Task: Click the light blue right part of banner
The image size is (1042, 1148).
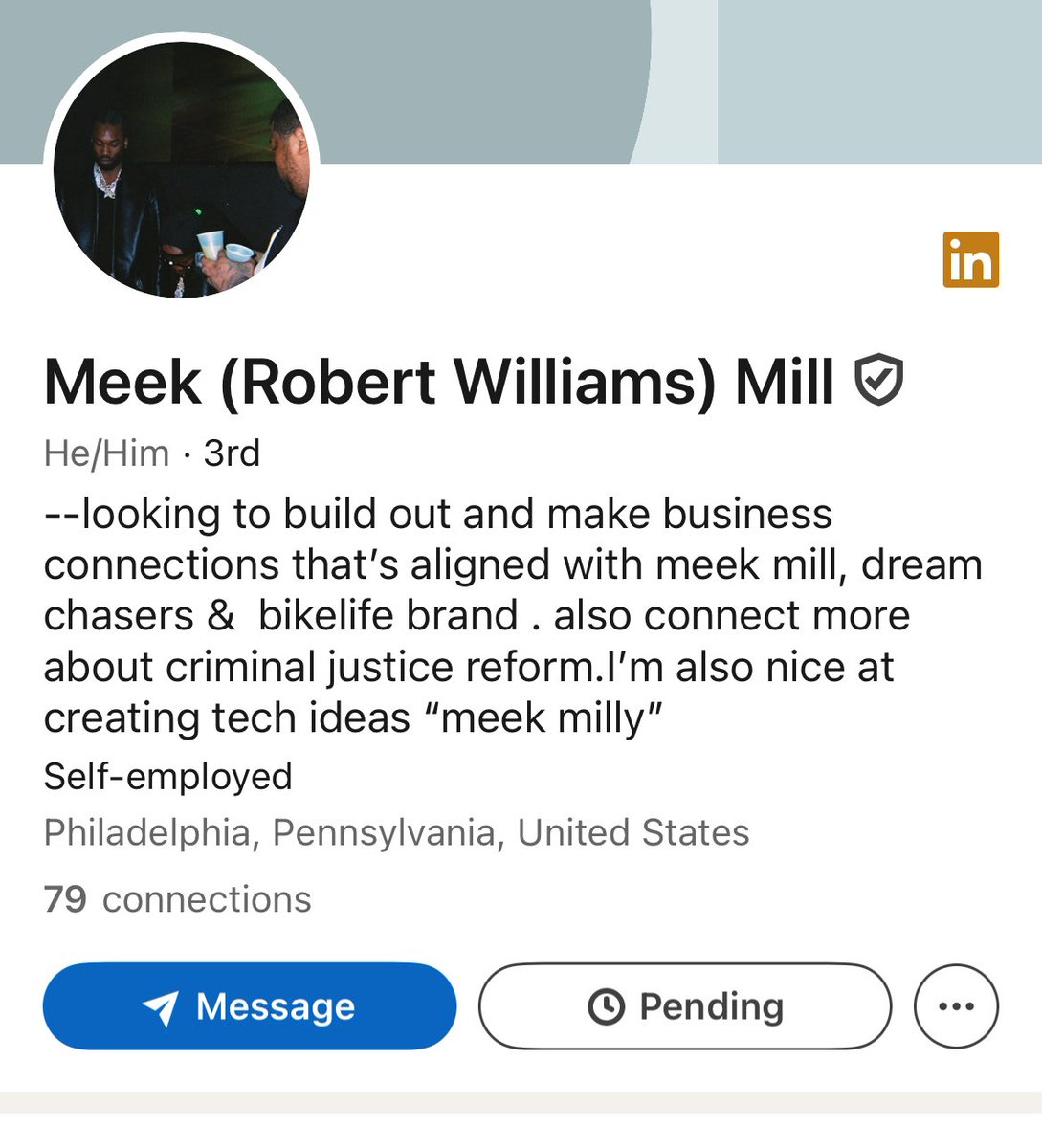Action: (x=879, y=81)
